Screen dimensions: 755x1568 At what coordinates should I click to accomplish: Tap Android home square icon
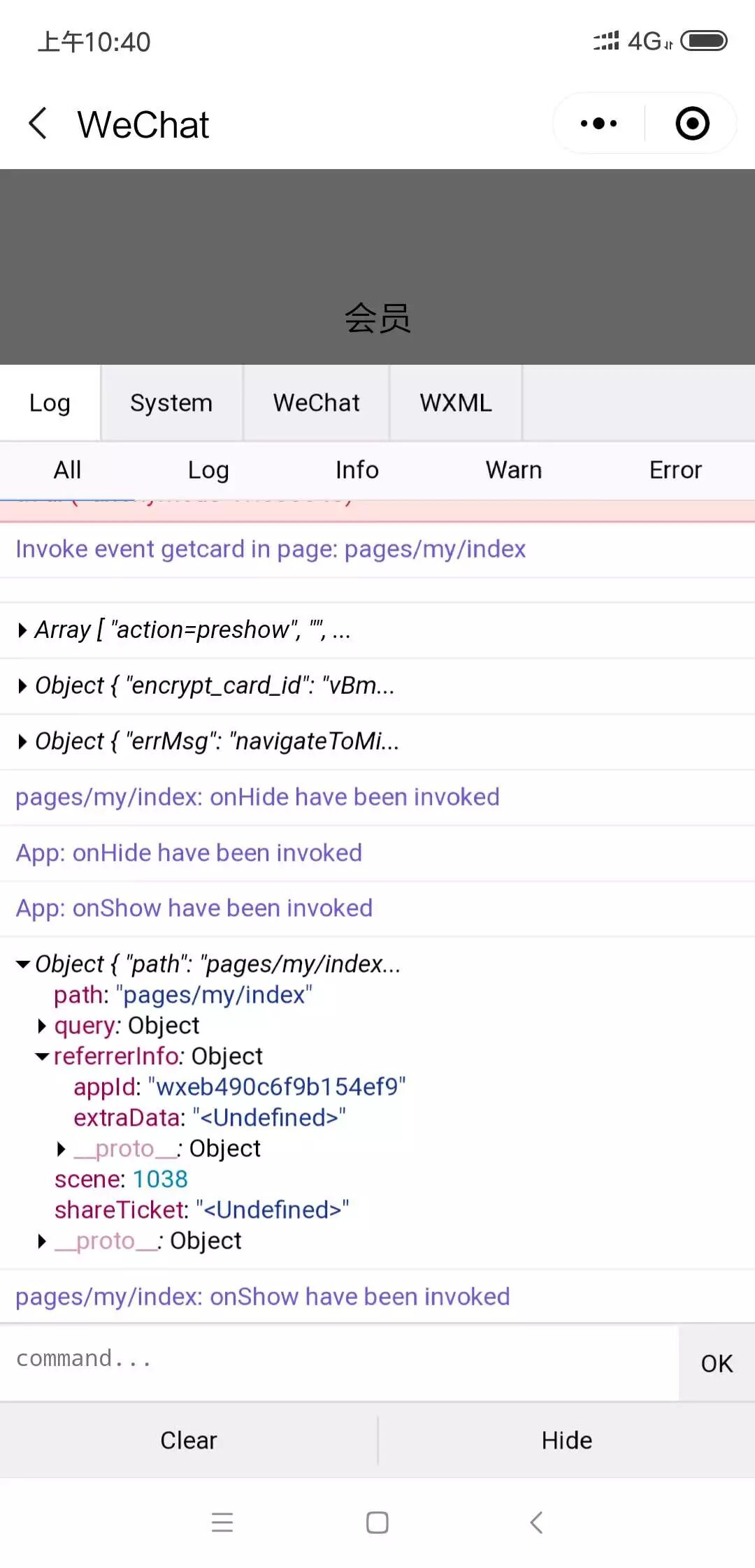point(377,1522)
